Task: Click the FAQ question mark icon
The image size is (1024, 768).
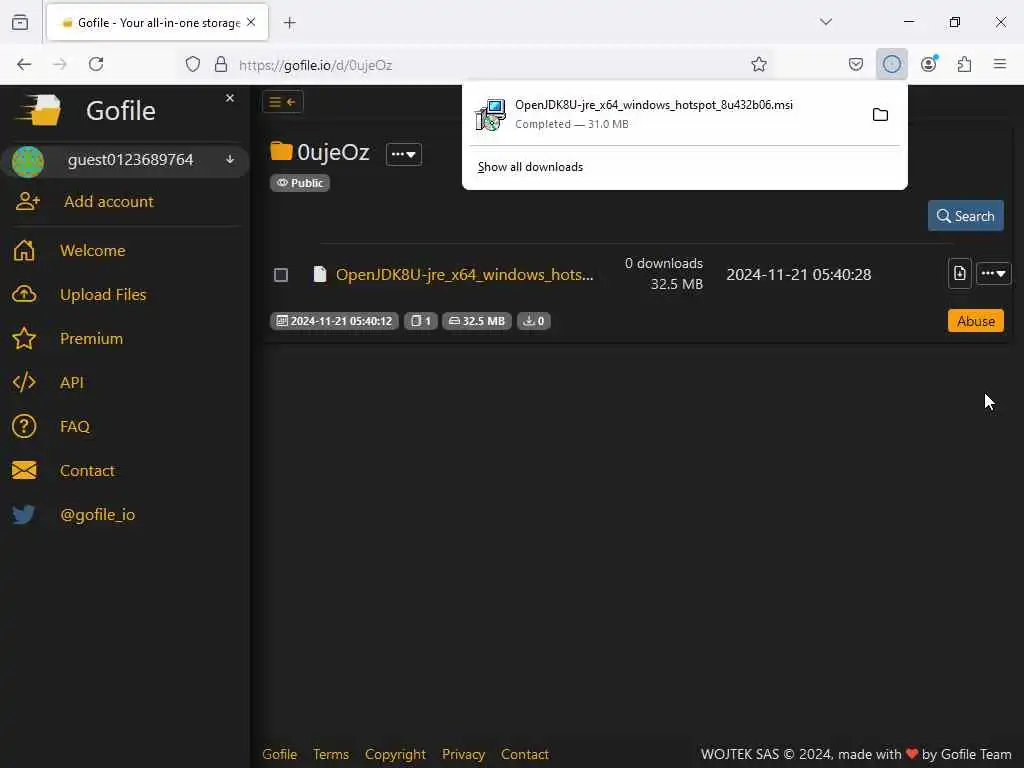Action: (x=24, y=426)
